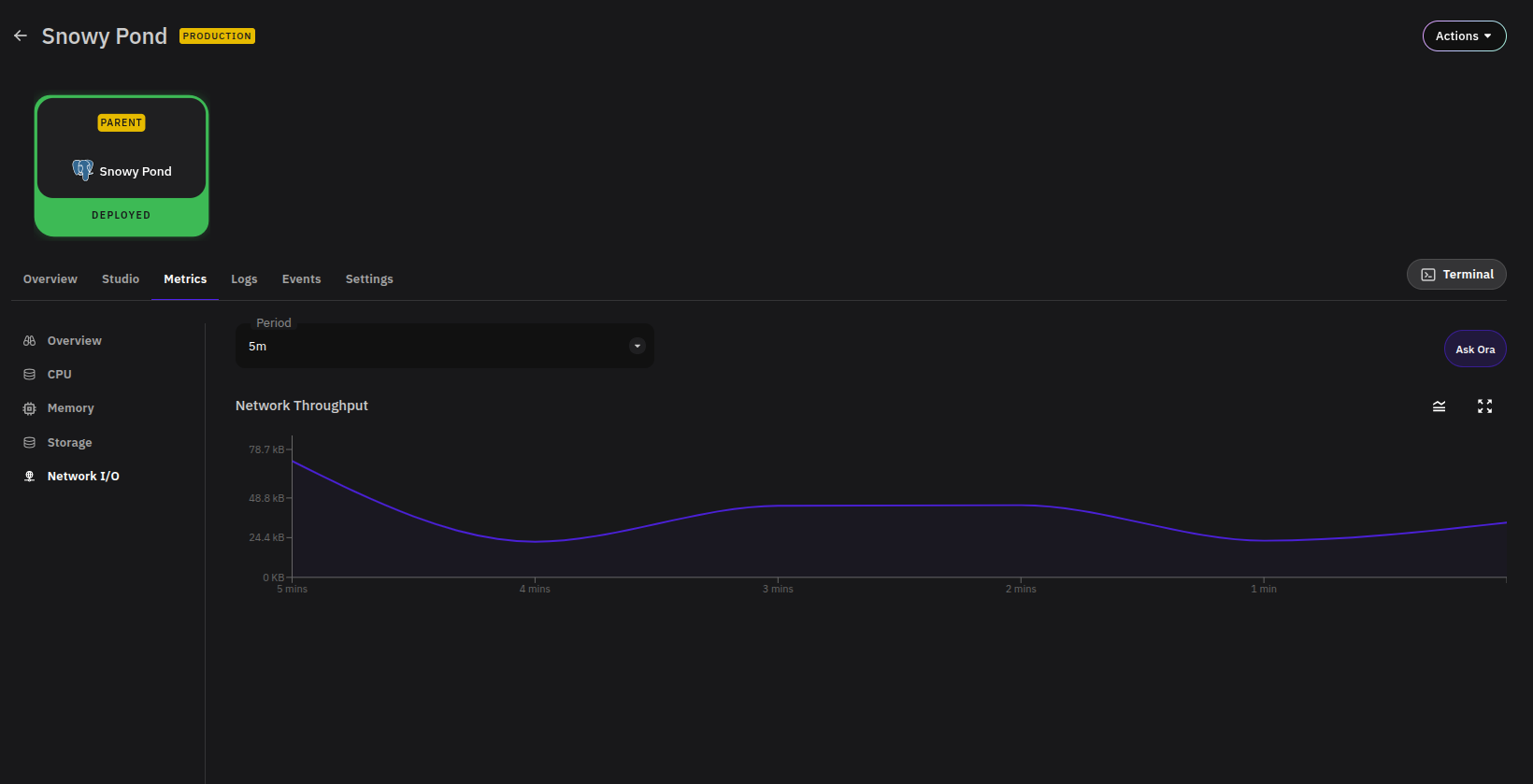Launch the Terminal button

pyautogui.click(x=1456, y=274)
